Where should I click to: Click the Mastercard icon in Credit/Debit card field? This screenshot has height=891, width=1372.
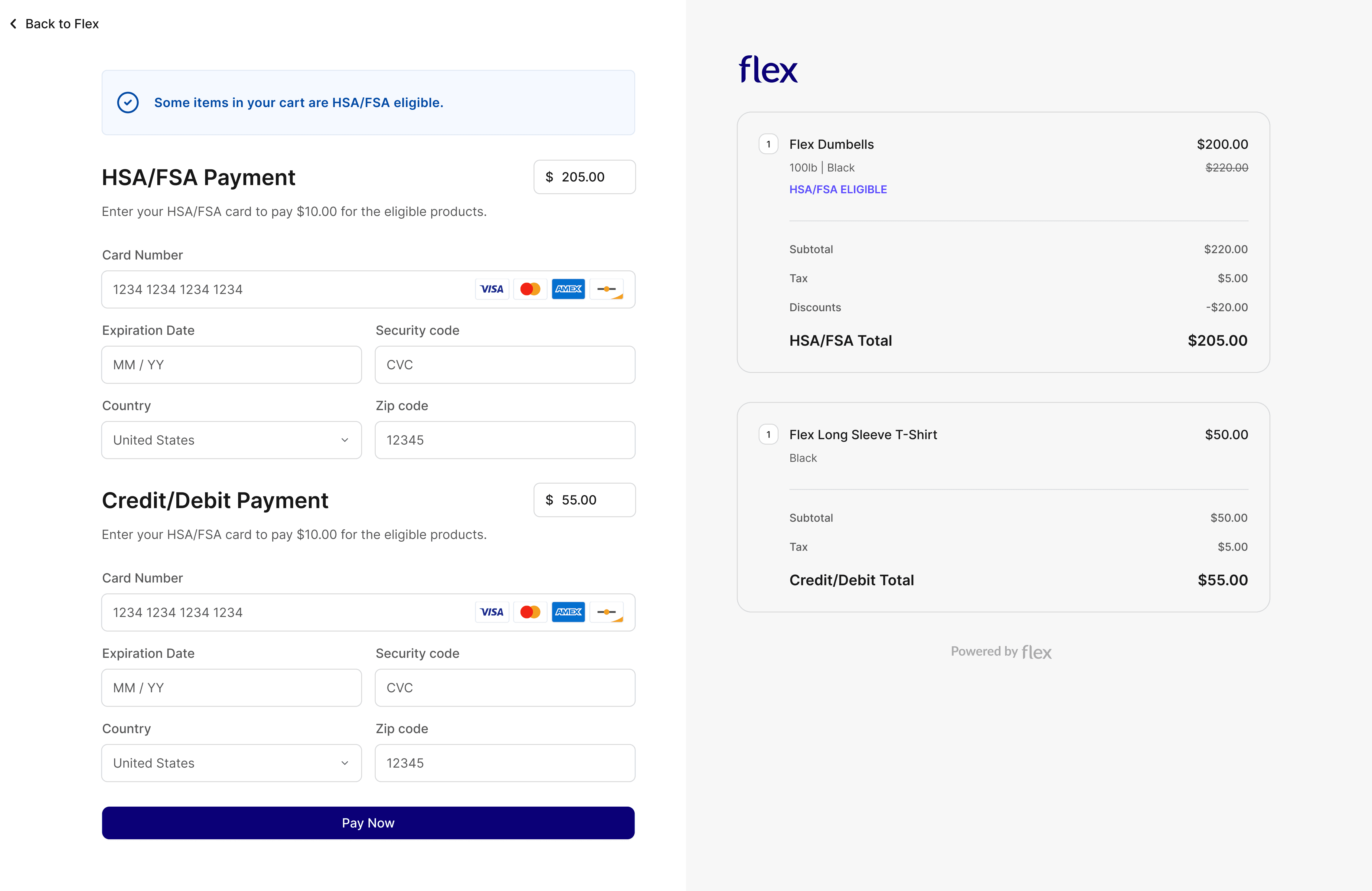530,612
